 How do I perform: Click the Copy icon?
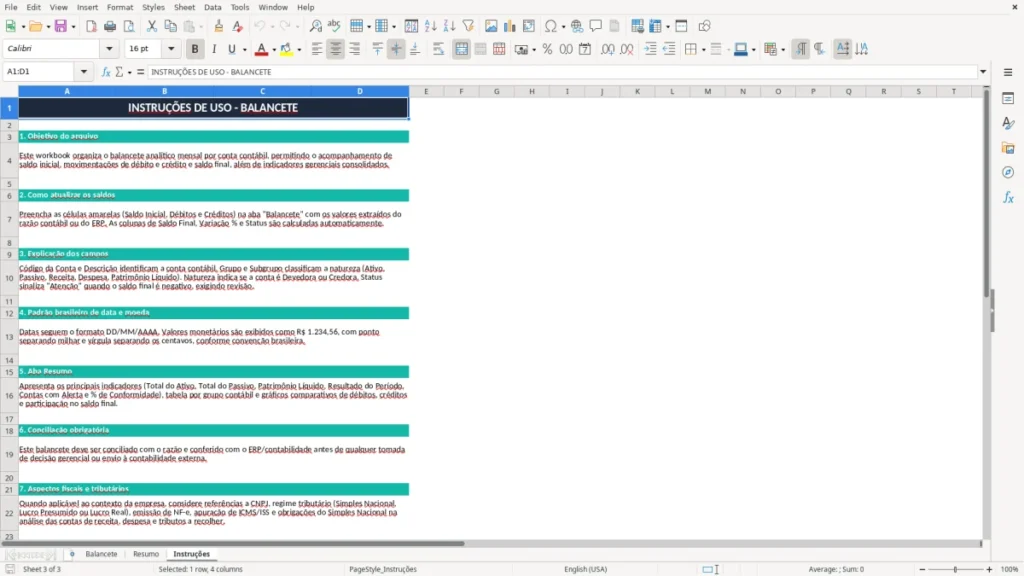pyautogui.click(x=170, y=26)
